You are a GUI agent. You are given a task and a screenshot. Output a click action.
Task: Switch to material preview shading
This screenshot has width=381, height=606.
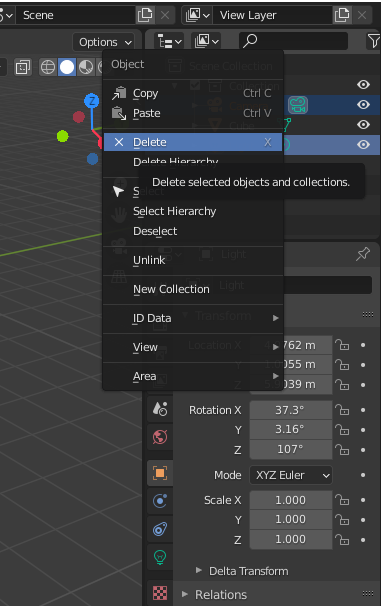[x=86, y=67]
